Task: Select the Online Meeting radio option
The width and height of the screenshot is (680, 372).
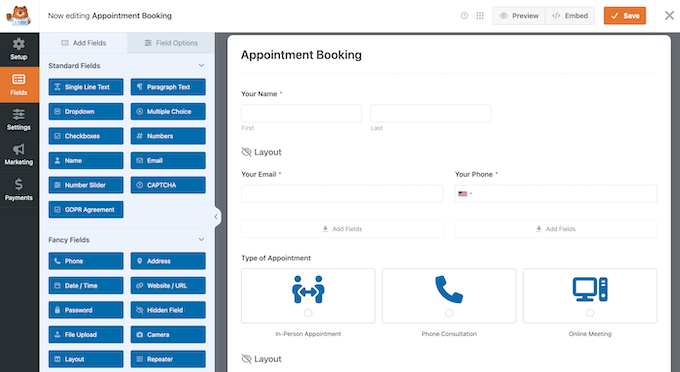Action: pos(590,313)
